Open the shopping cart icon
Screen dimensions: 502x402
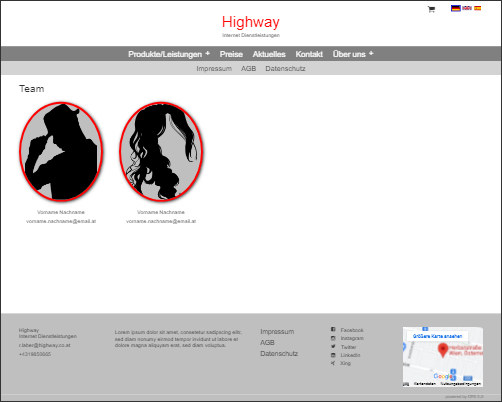[x=431, y=9]
